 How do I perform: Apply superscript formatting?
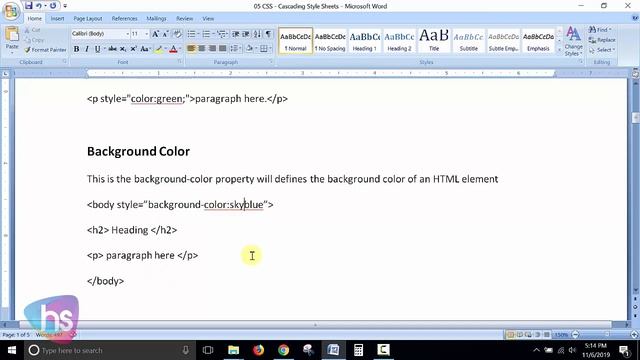coord(133,49)
